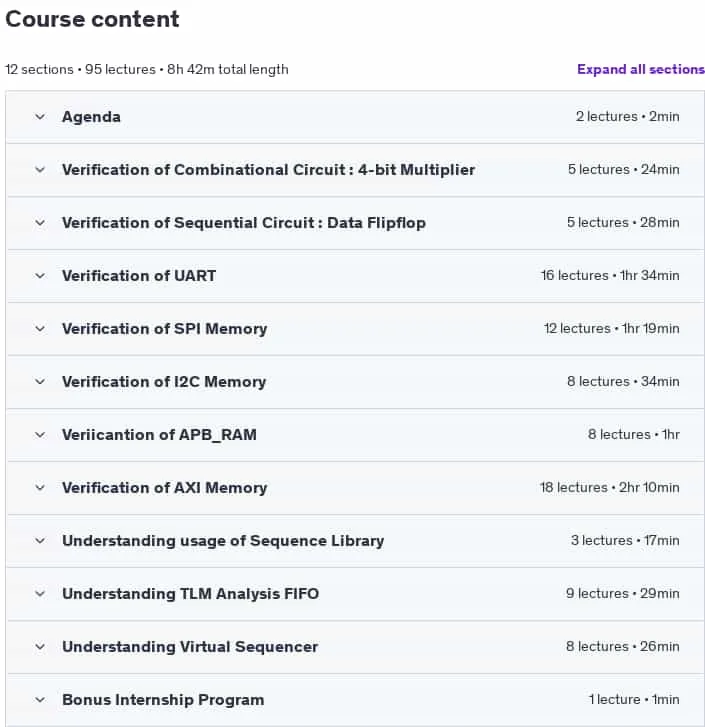Expand the APB_RAM section chevron
Screen dimensions: 705x727
(x=40, y=435)
